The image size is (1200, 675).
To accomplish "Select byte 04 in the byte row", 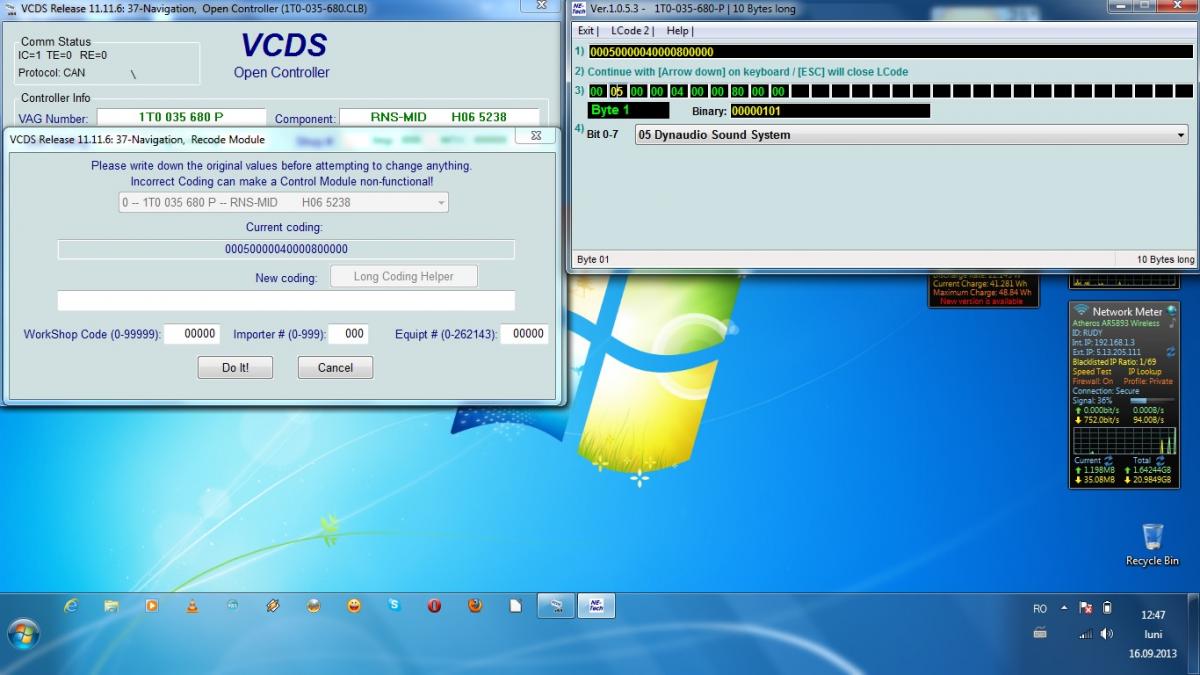I will [677, 91].
